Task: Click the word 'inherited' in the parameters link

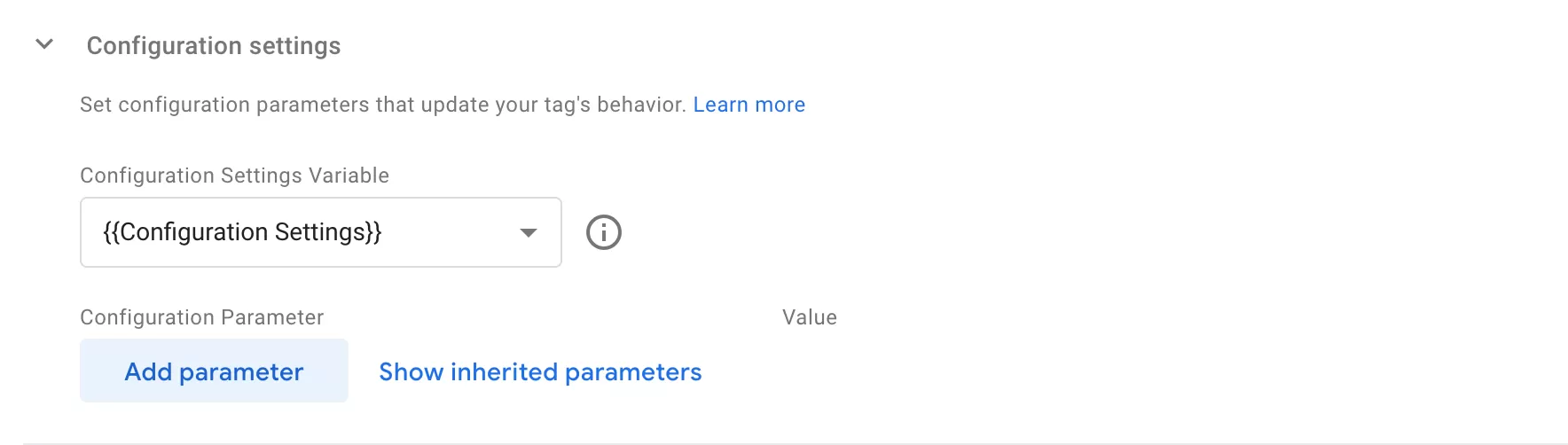Action: pos(505,371)
